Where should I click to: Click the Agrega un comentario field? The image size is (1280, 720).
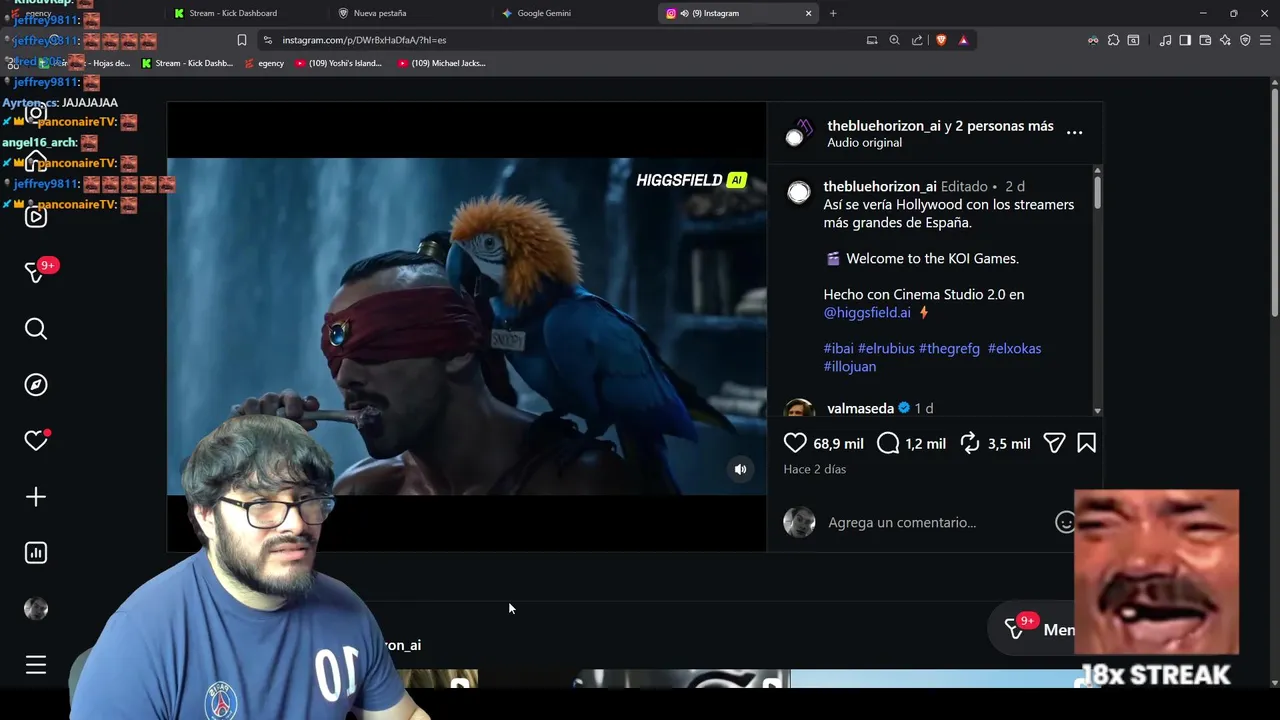click(902, 522)
